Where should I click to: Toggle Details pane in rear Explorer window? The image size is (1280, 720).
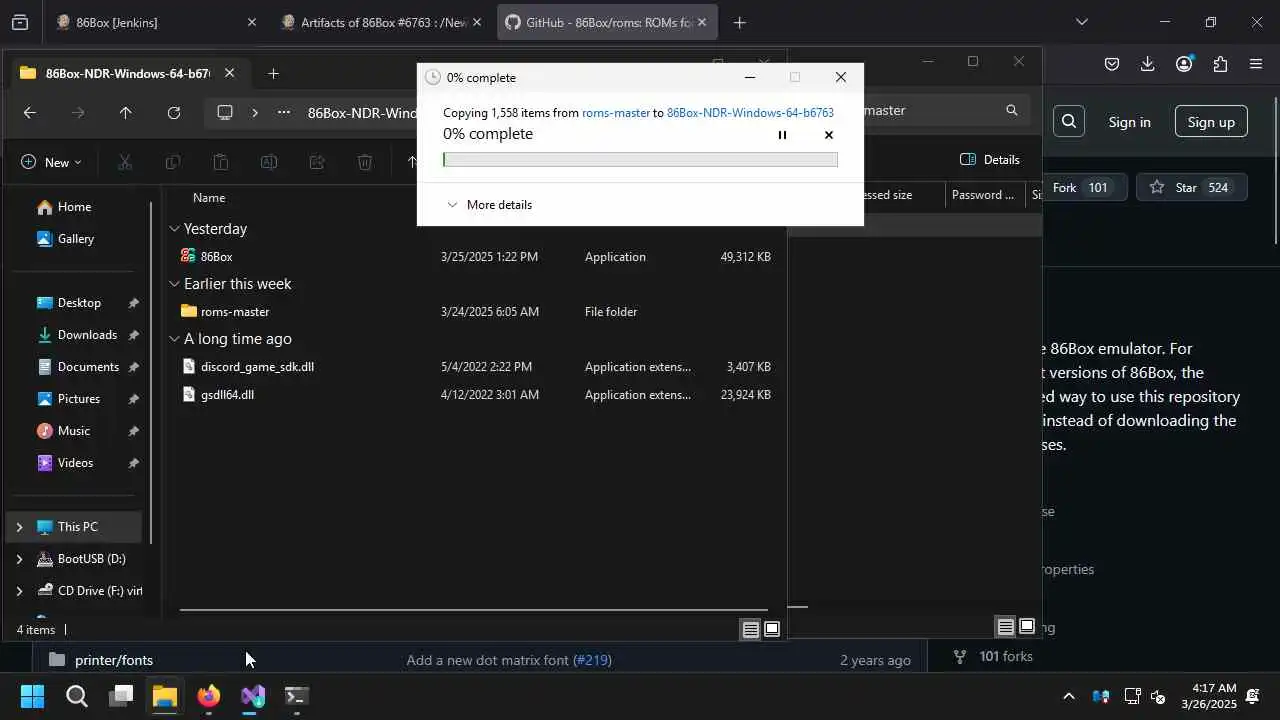click(990, 160)
